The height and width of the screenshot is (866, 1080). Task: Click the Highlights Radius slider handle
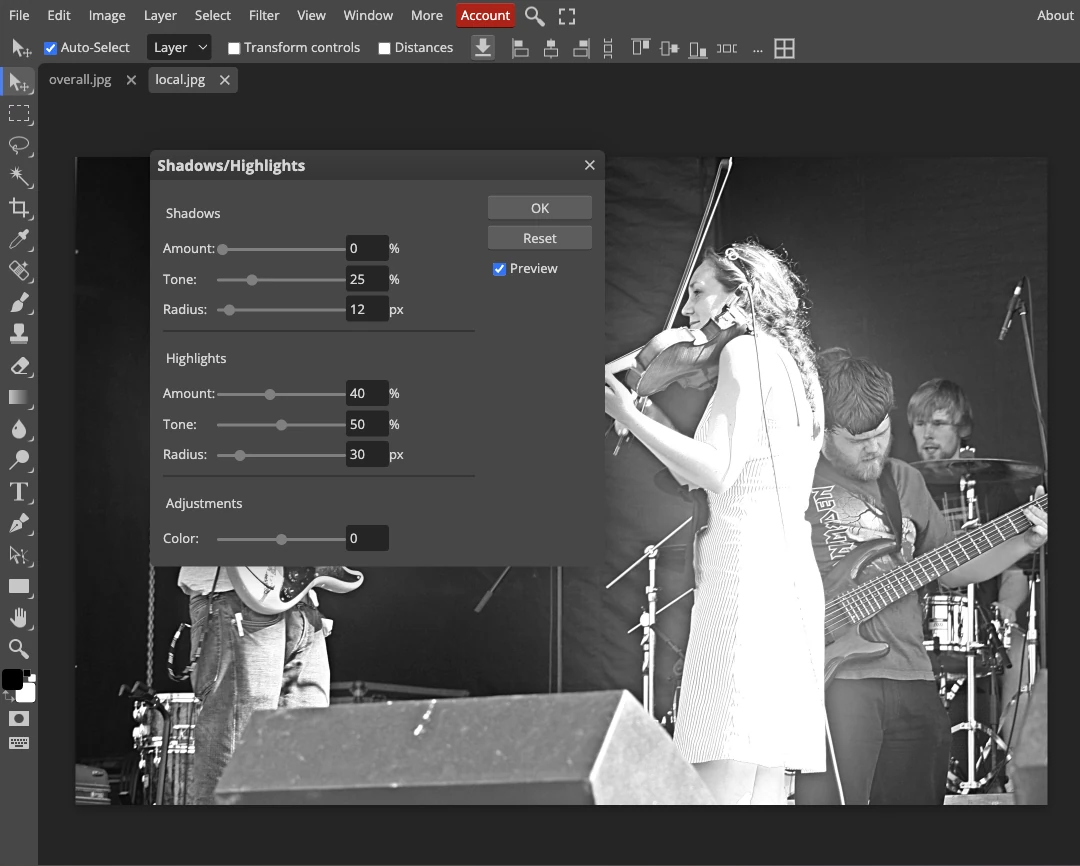click(240, 455)
